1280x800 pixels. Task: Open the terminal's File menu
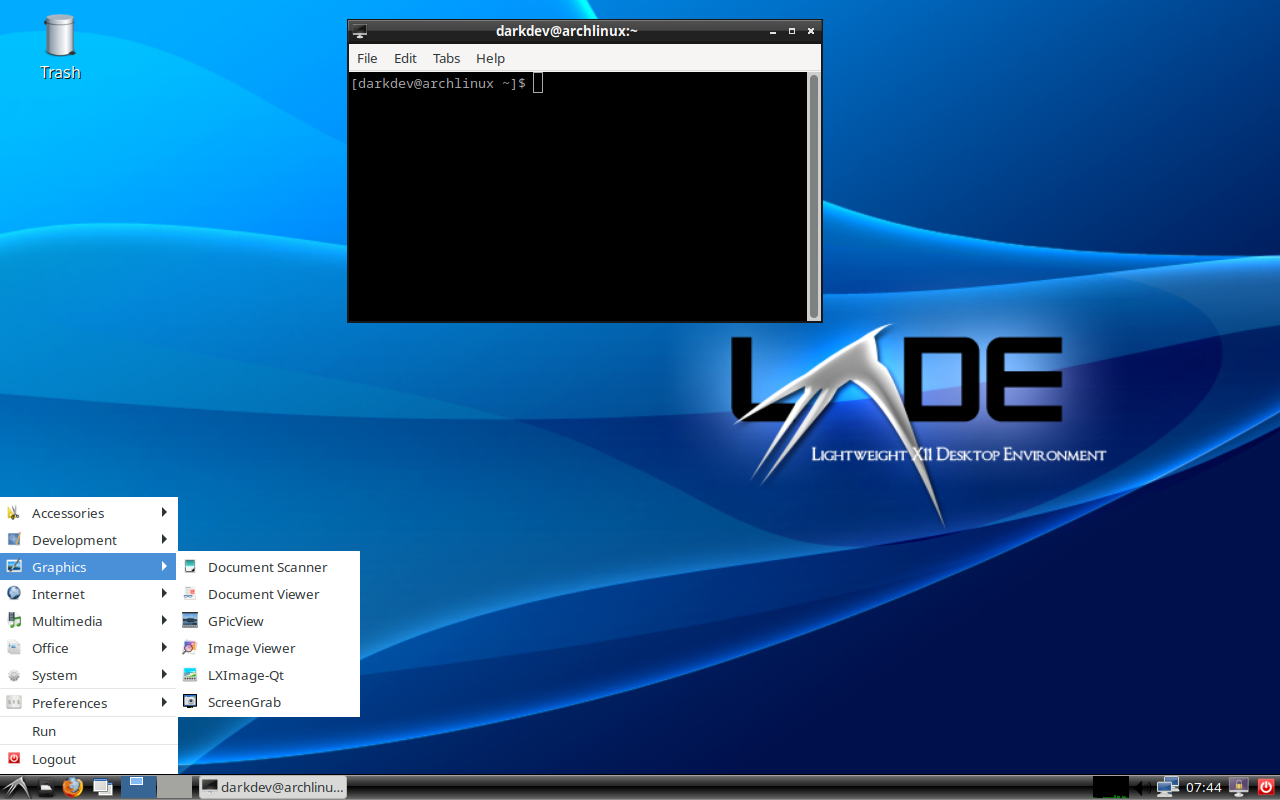click(x=367, y=58)
